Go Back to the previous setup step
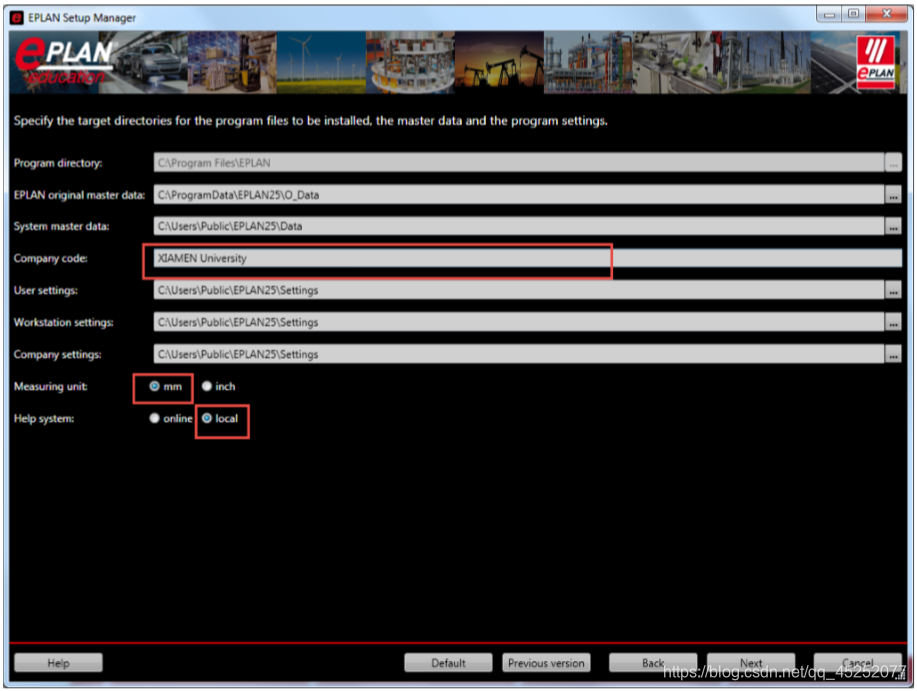The image size is (917, 691). coord(653,663)
